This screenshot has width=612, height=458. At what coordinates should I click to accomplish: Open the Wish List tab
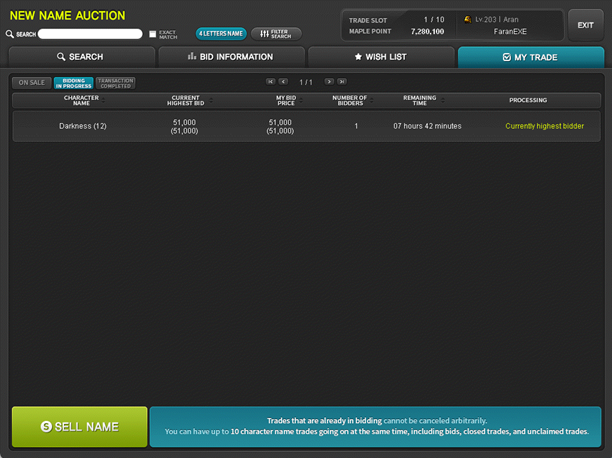(x=381, y=57)
